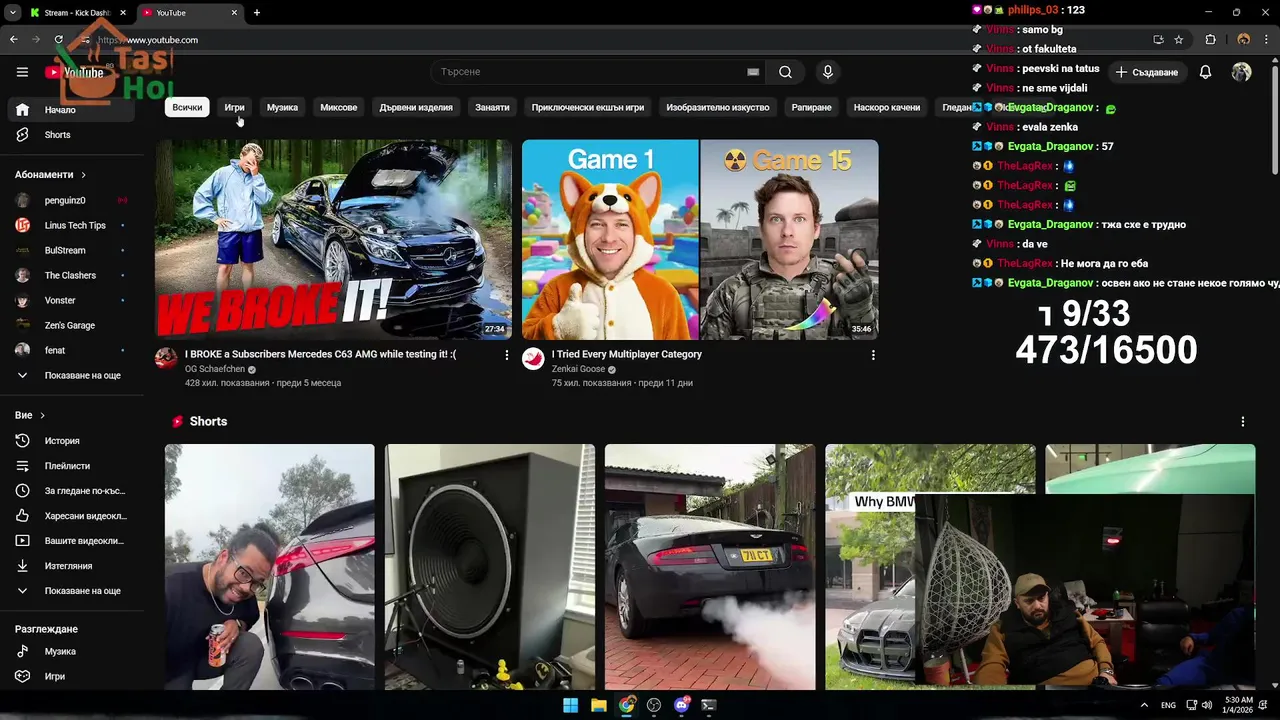The image size is (1280, 720).
Task: Open the Short showing a speaker cabinet
Action: [490, 567]
